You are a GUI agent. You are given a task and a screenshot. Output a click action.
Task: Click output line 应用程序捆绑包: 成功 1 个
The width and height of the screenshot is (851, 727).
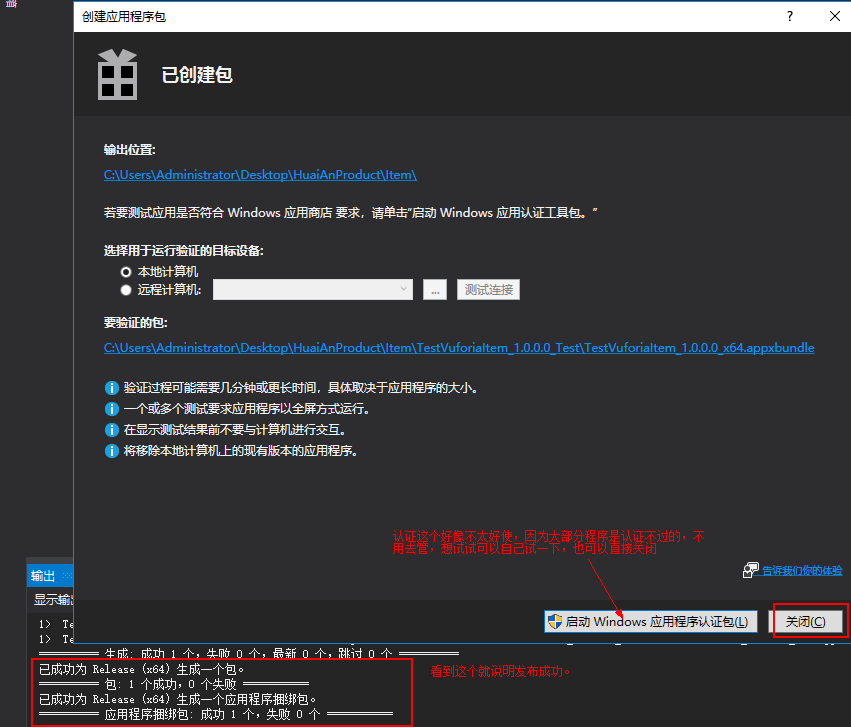215,715
